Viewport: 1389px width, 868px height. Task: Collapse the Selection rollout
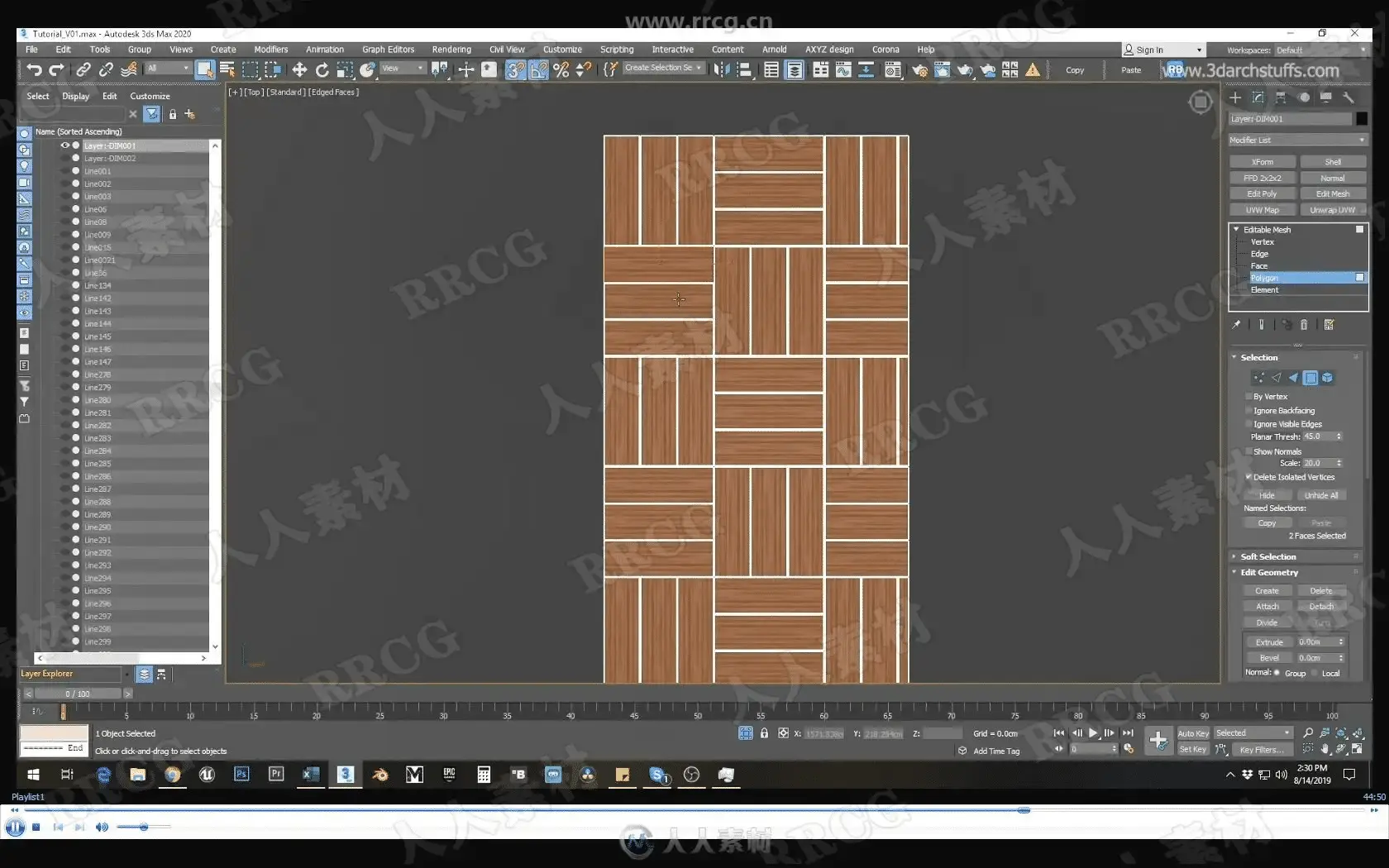[x=1234, y=357]
